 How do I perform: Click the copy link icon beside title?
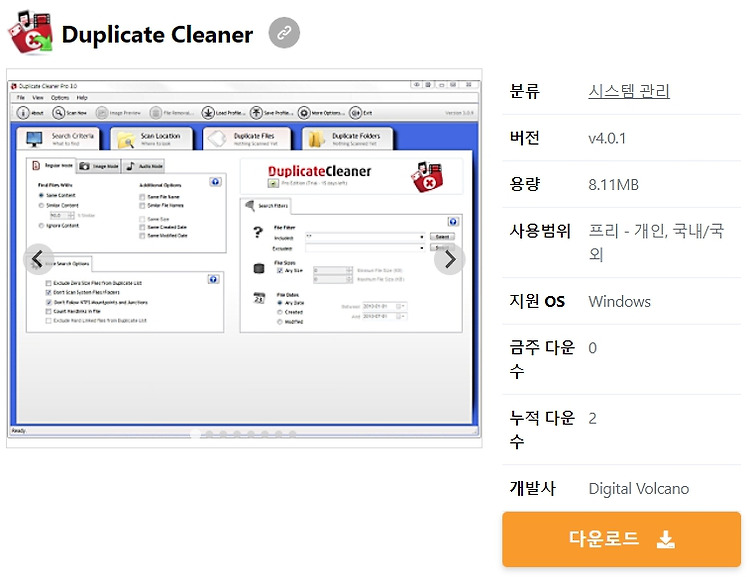tap(284, 33)
